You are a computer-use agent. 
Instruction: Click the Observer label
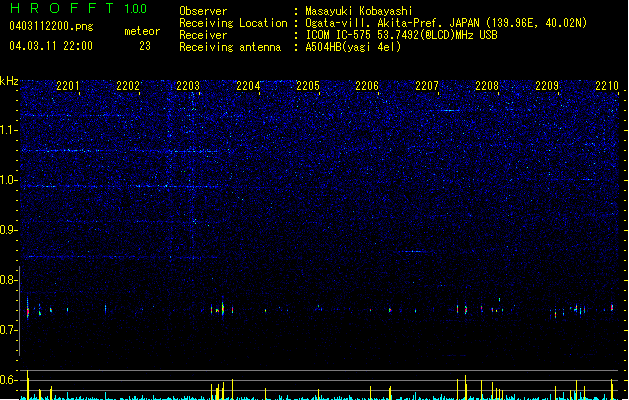tap(203, 11)
